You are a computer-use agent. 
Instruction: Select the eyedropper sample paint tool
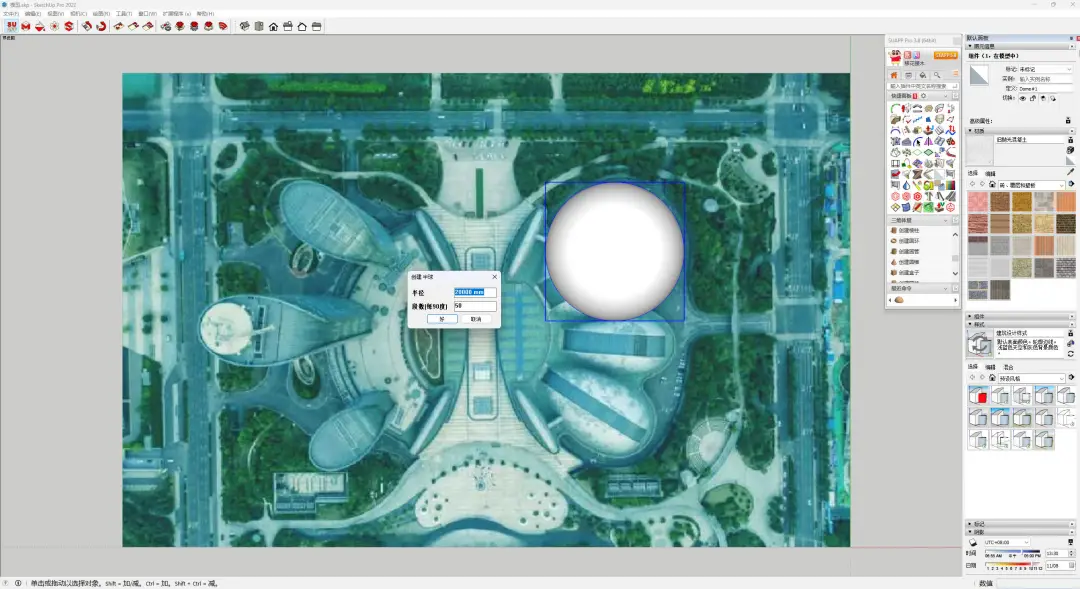click(x=1070, y=172)
